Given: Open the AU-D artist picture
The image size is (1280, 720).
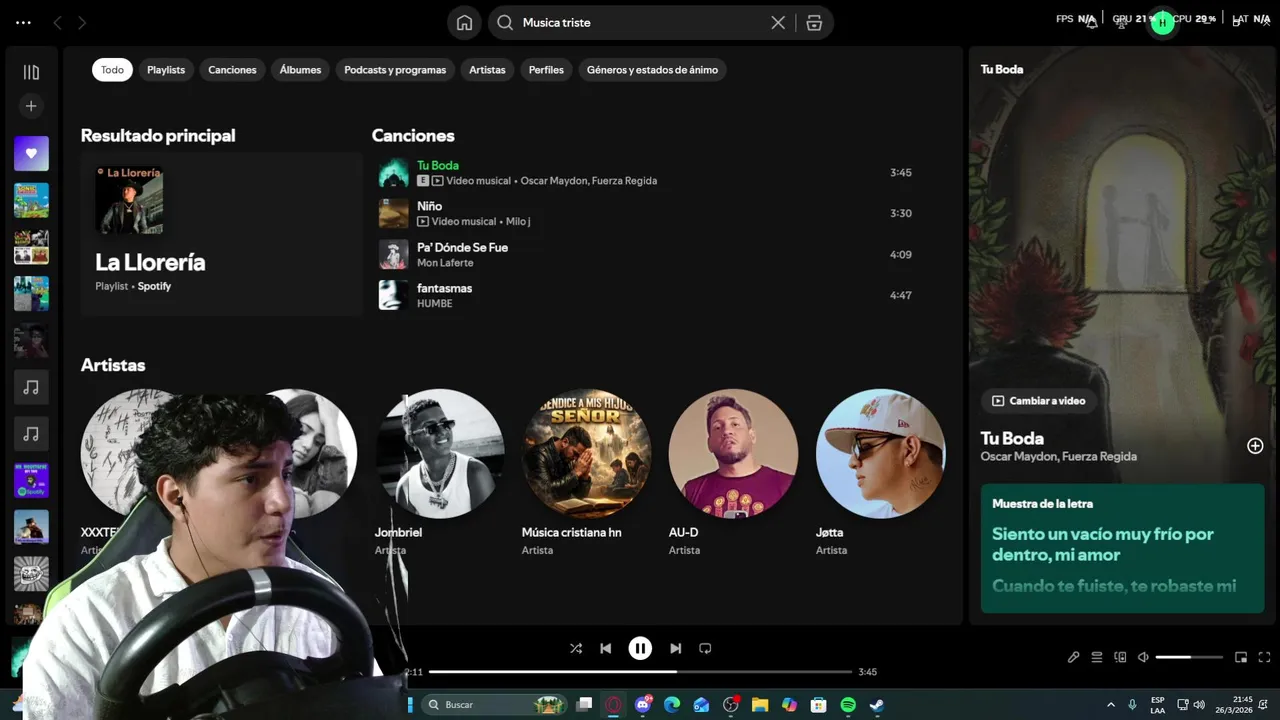Looking at the screenshot, I should (x=733, y=453).
